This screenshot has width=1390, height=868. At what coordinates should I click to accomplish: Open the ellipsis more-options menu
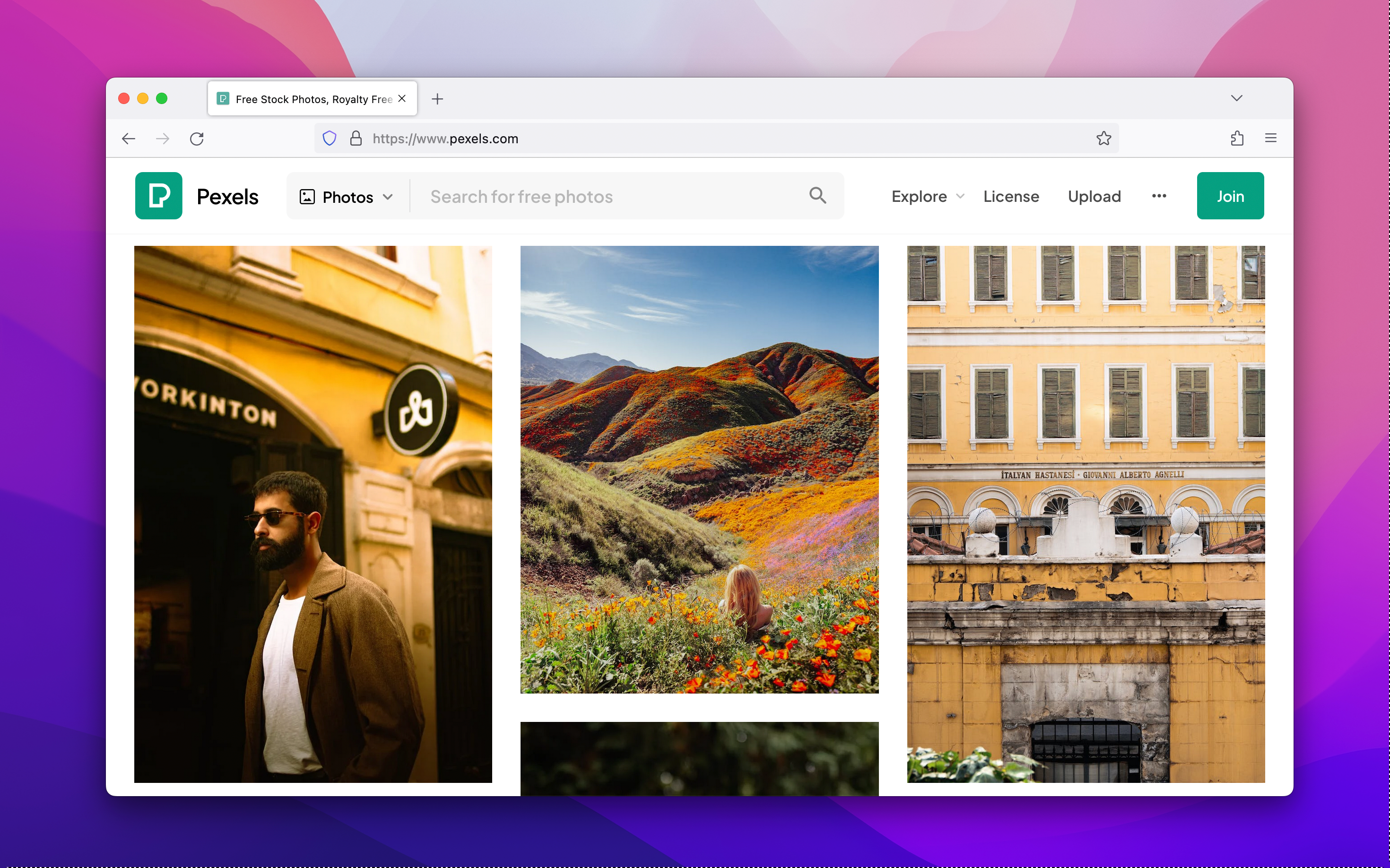[1159, 196]
